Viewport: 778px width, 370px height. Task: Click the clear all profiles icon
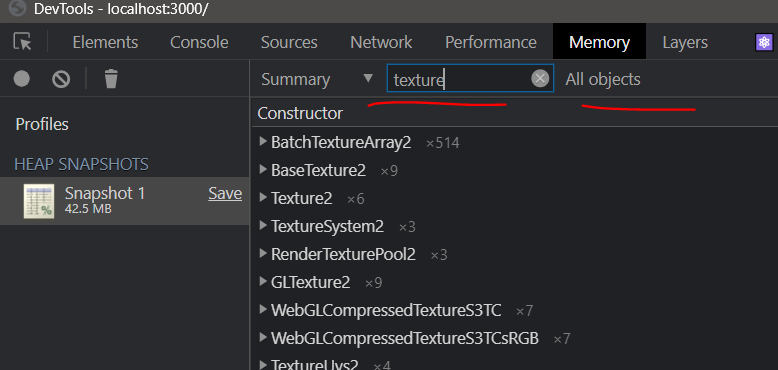[61, 79]
